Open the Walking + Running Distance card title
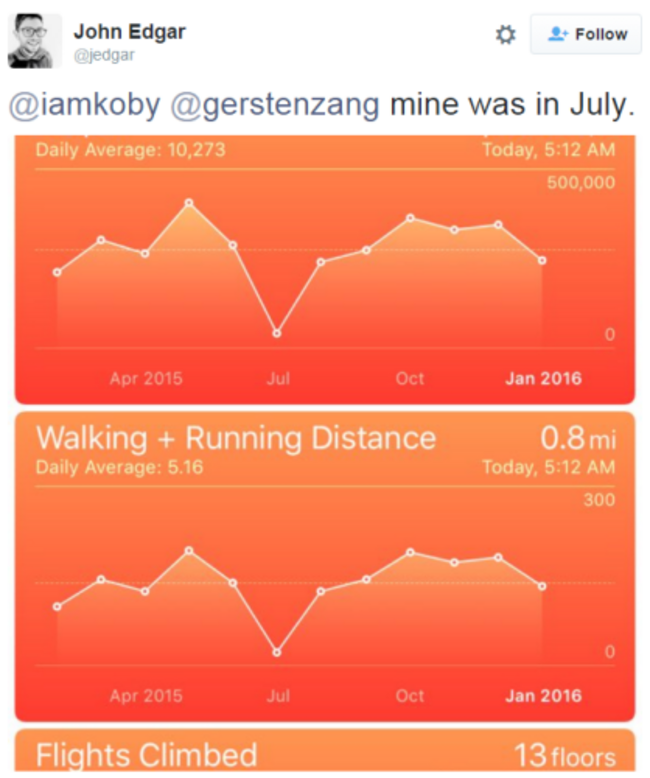Viewport: 650px width, 778px height. click(x=236, y=438)
